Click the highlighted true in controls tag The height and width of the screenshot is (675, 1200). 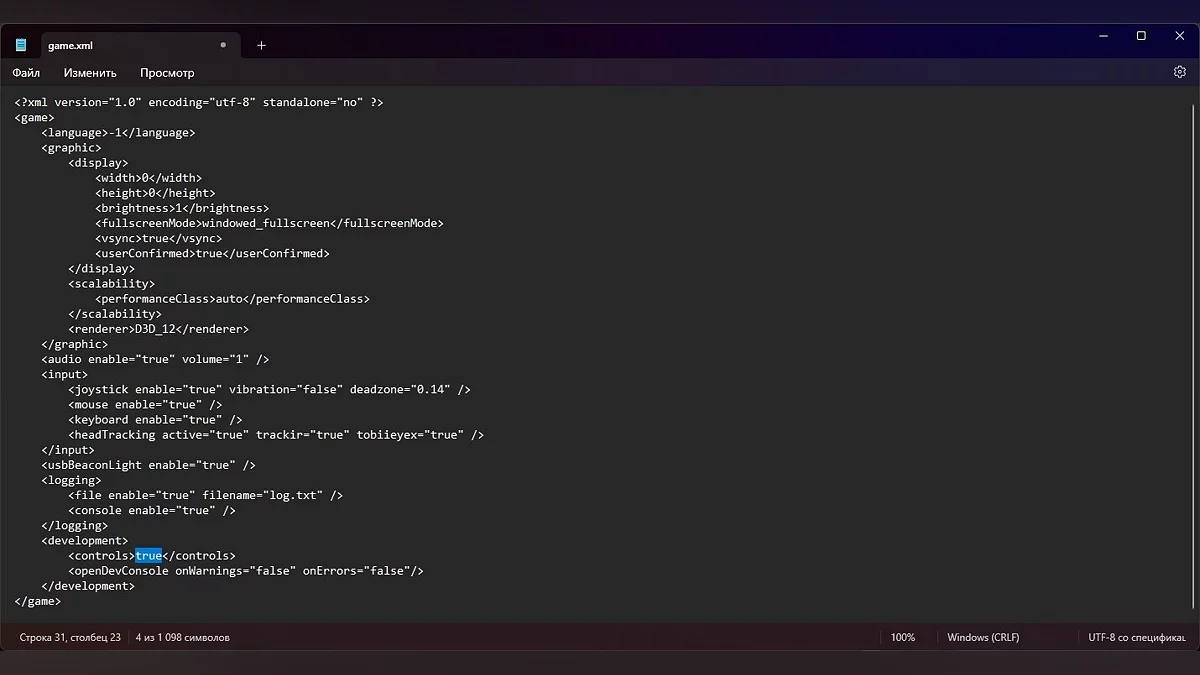(148, 556)
